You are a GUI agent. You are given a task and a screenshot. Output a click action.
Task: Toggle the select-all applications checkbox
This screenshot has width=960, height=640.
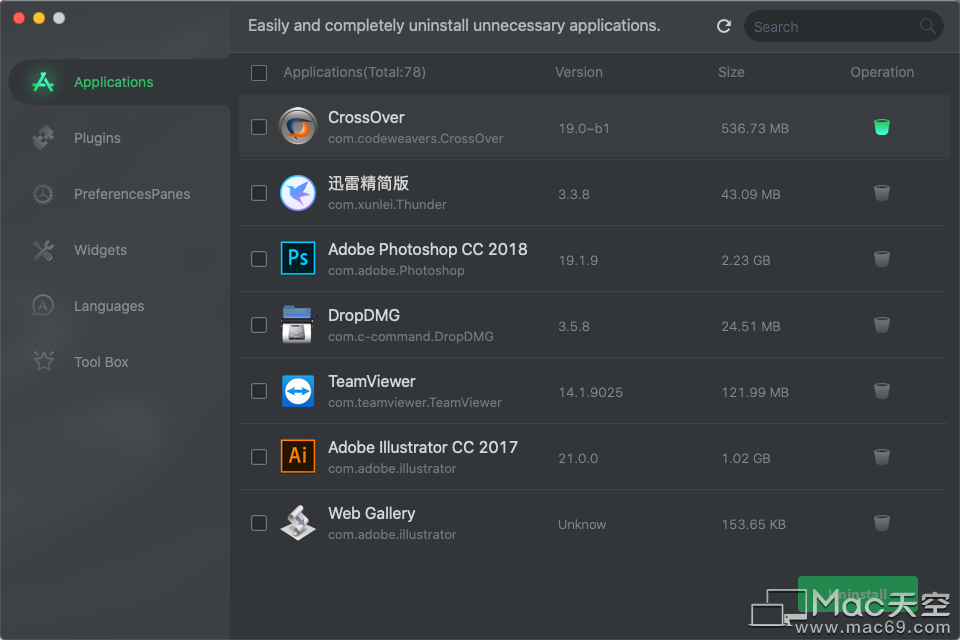259,73
